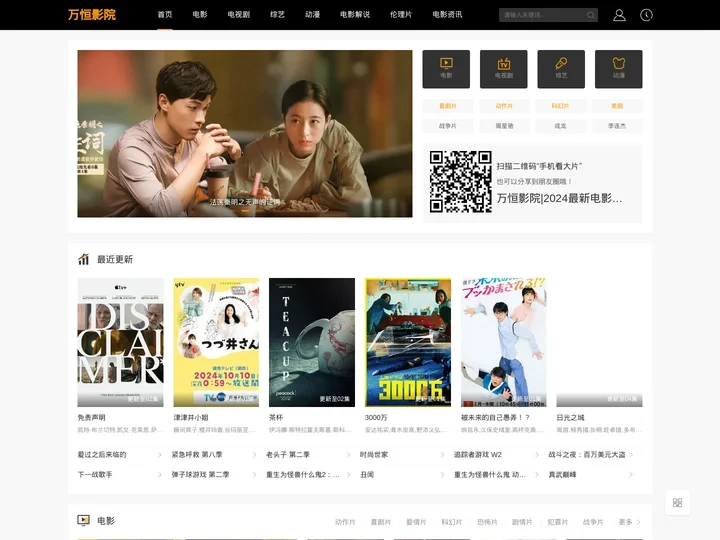Open the 弹子球游戏 第二季 list link

[x=200, y=474]
